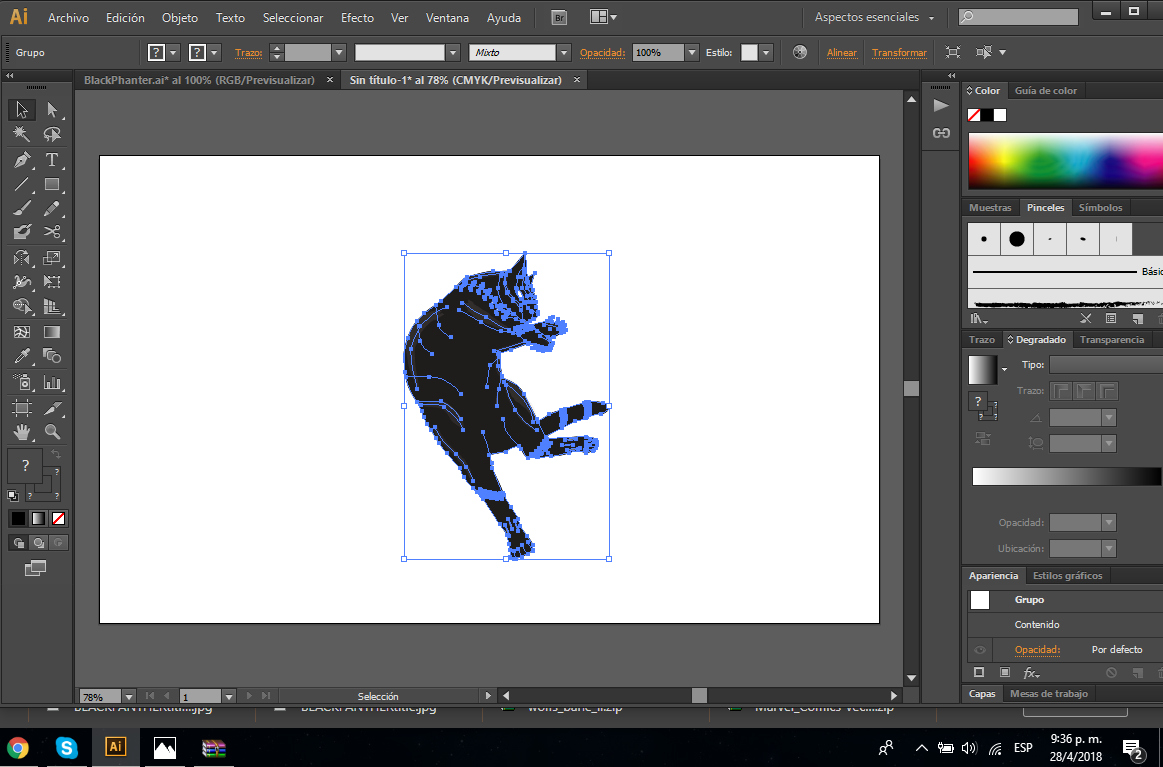
Task: Select the Type tool
Action: click(52, 160)
